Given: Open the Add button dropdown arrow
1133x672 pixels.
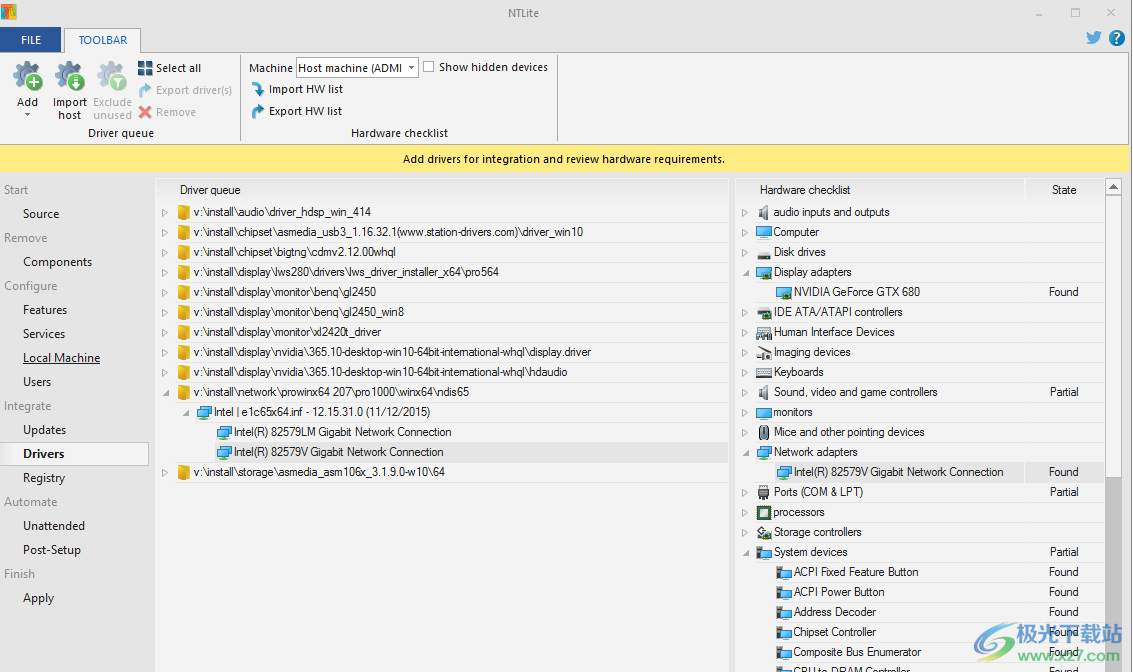Looking at the screenshot, I should [x=27, y=115].
